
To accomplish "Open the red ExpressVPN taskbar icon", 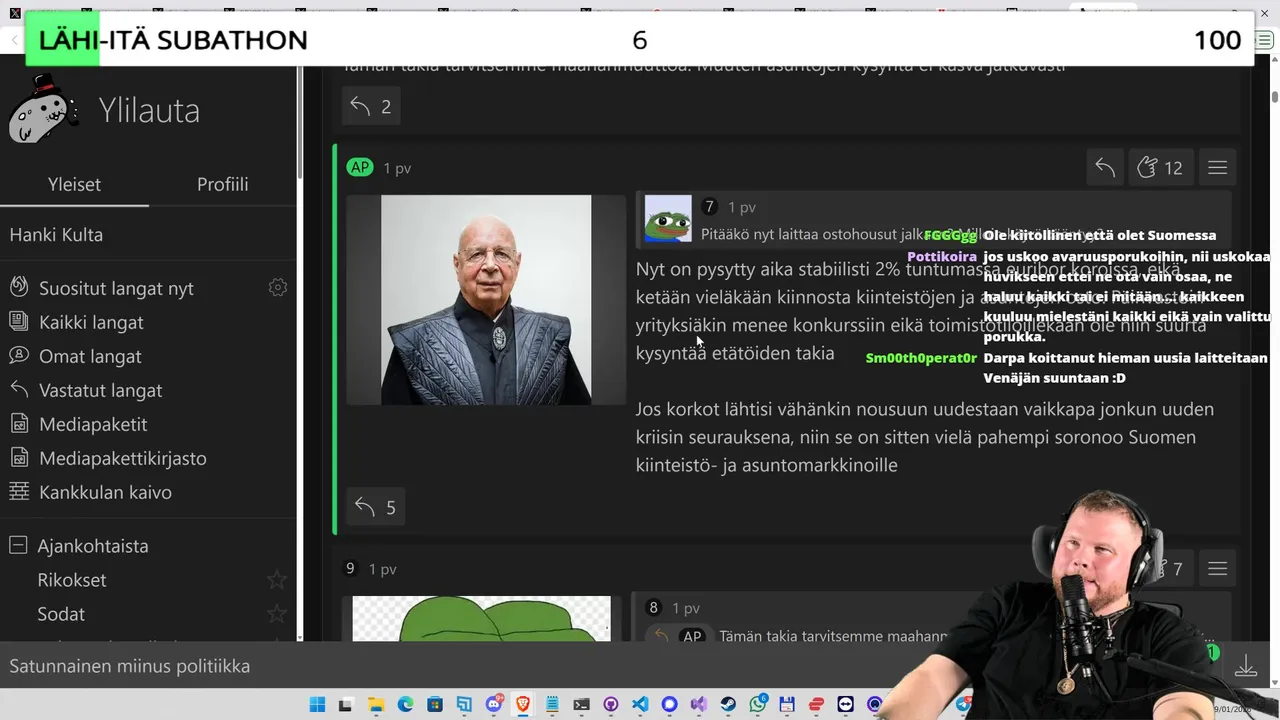I will pyautogui.click(x=816, y=705).
